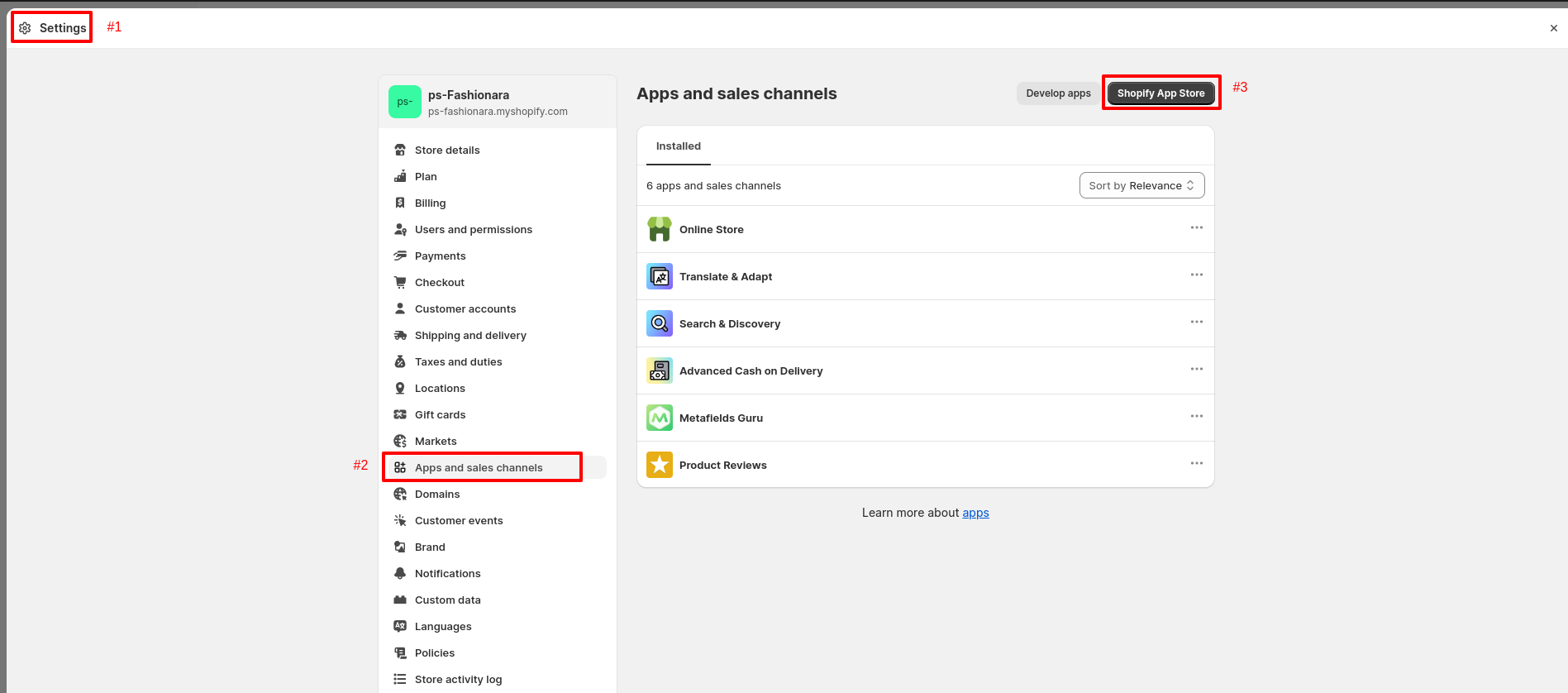
Task: Open the Sort by Relevance dropdown
Action: [1141, 185]
